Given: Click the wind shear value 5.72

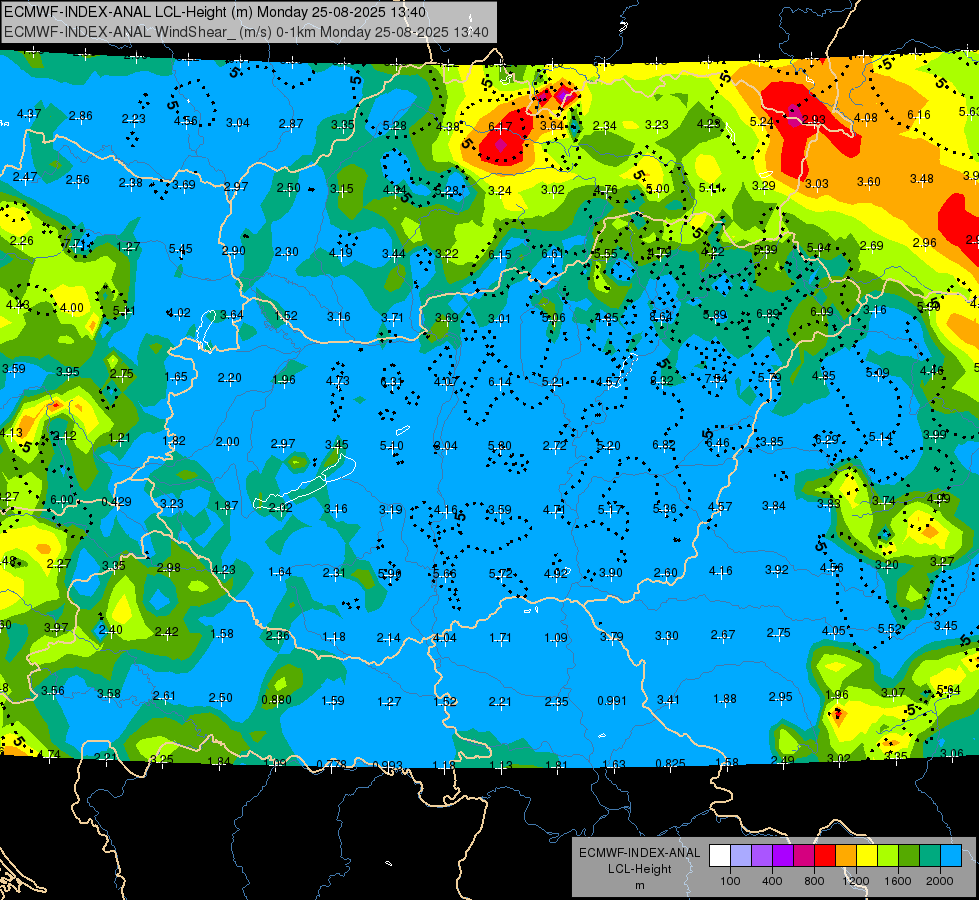Looking at the screenshot, I should [501, 573].
